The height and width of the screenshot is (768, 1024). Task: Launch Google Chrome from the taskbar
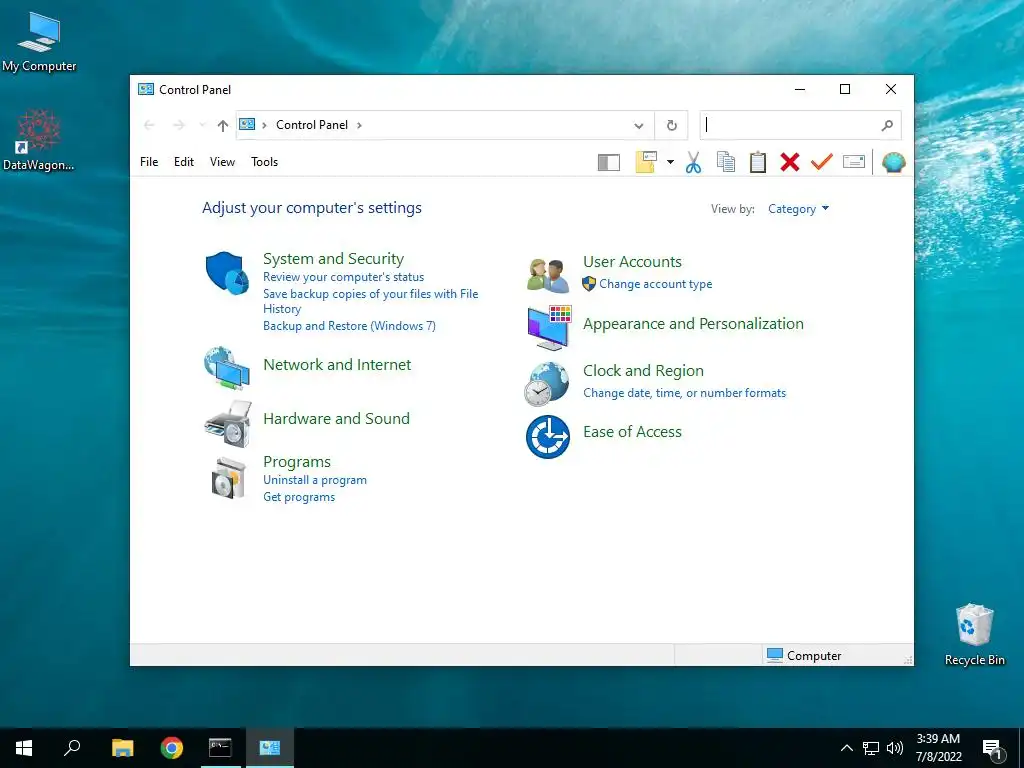pos(172,748)
